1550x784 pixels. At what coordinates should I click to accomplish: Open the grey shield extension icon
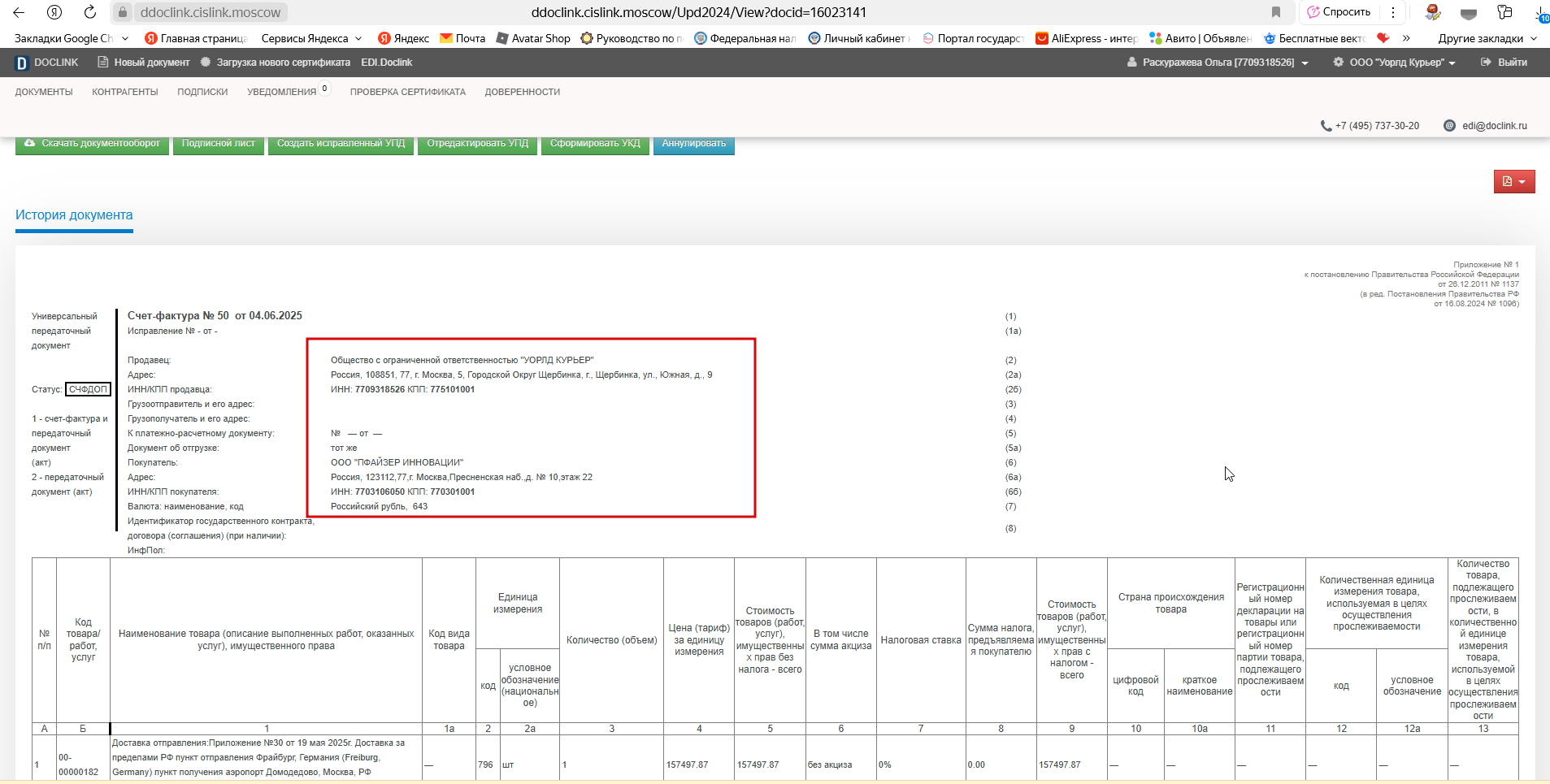(1469, 13)
